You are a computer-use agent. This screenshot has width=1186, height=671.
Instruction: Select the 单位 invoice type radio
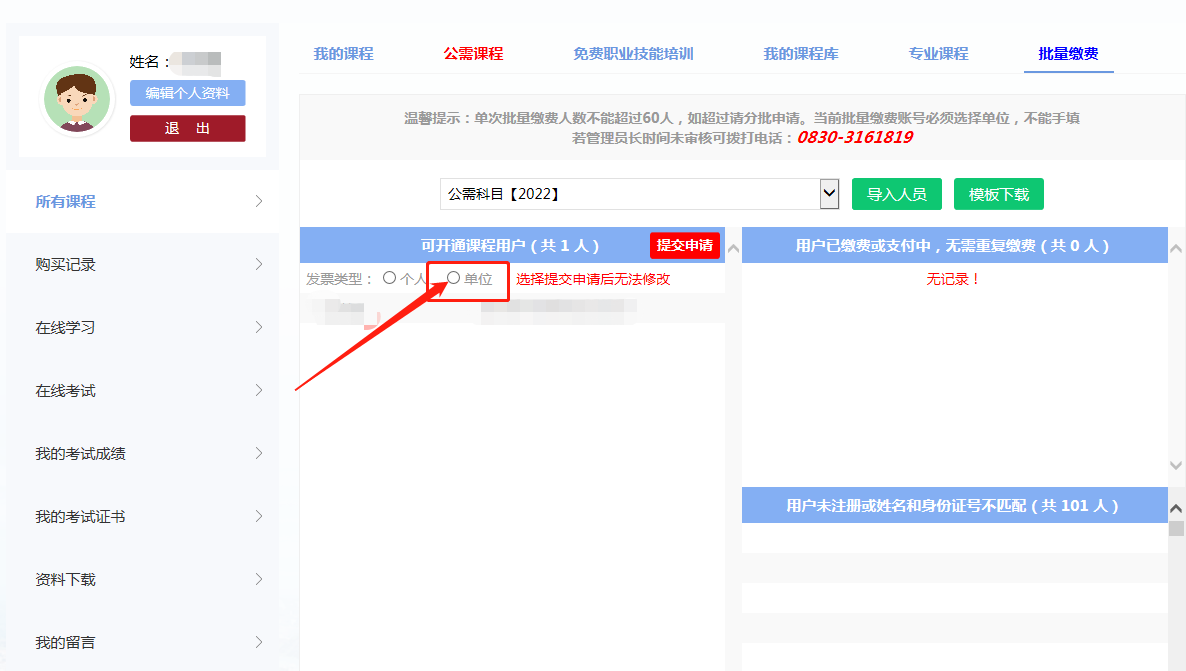(454, 279)
